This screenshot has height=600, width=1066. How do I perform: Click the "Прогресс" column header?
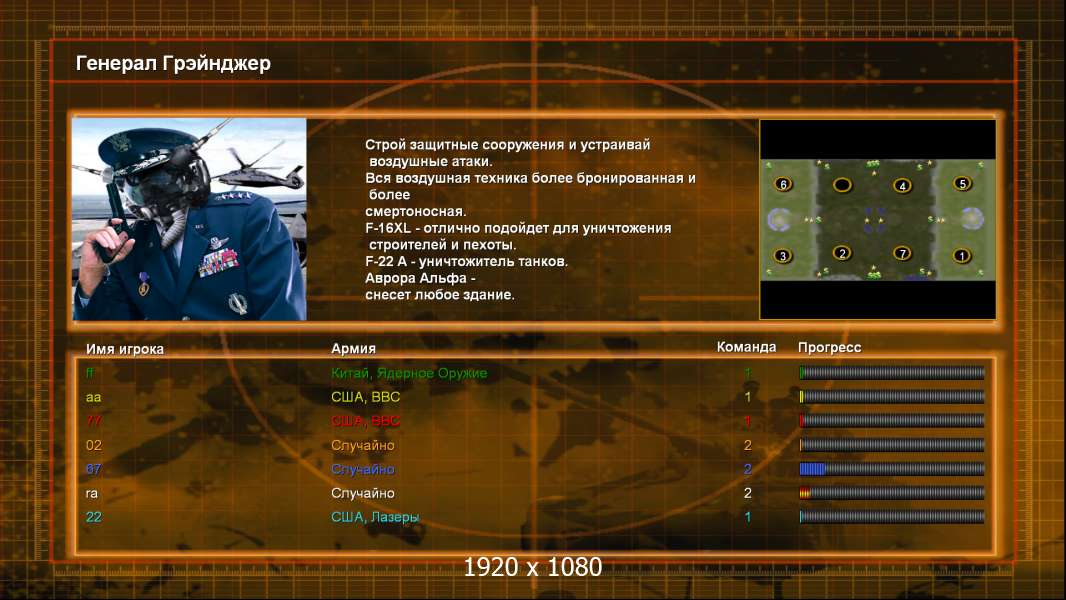(829, 347)
